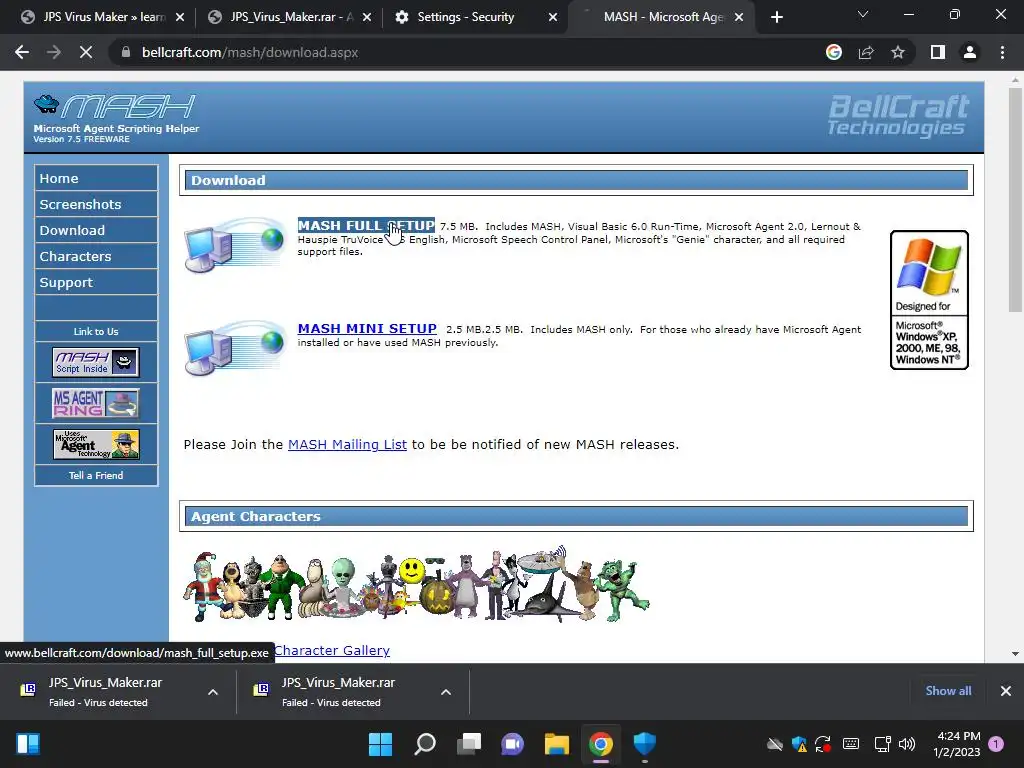This screenshot has height=768, width=1024.
Task: Open the tab search dropdown arrow
Action: click(863, 14)
